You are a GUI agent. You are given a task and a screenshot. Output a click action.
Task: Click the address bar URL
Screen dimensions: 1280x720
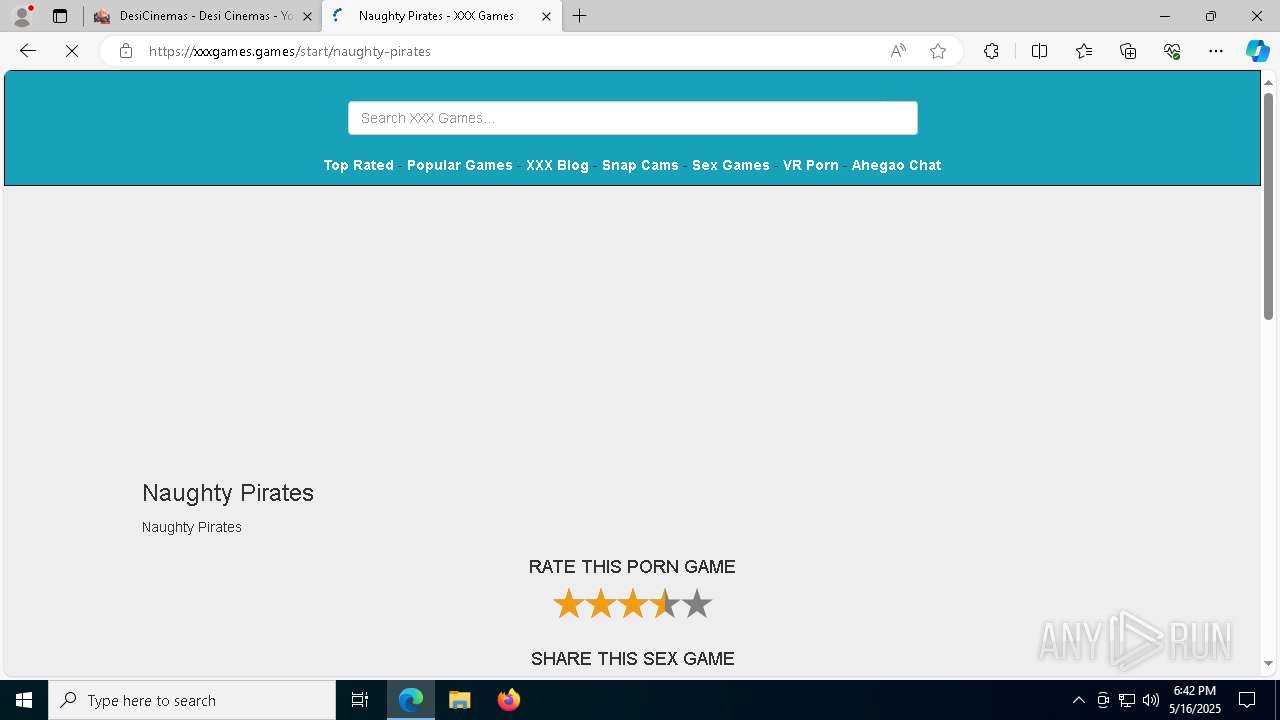click(x=290, y=51)
